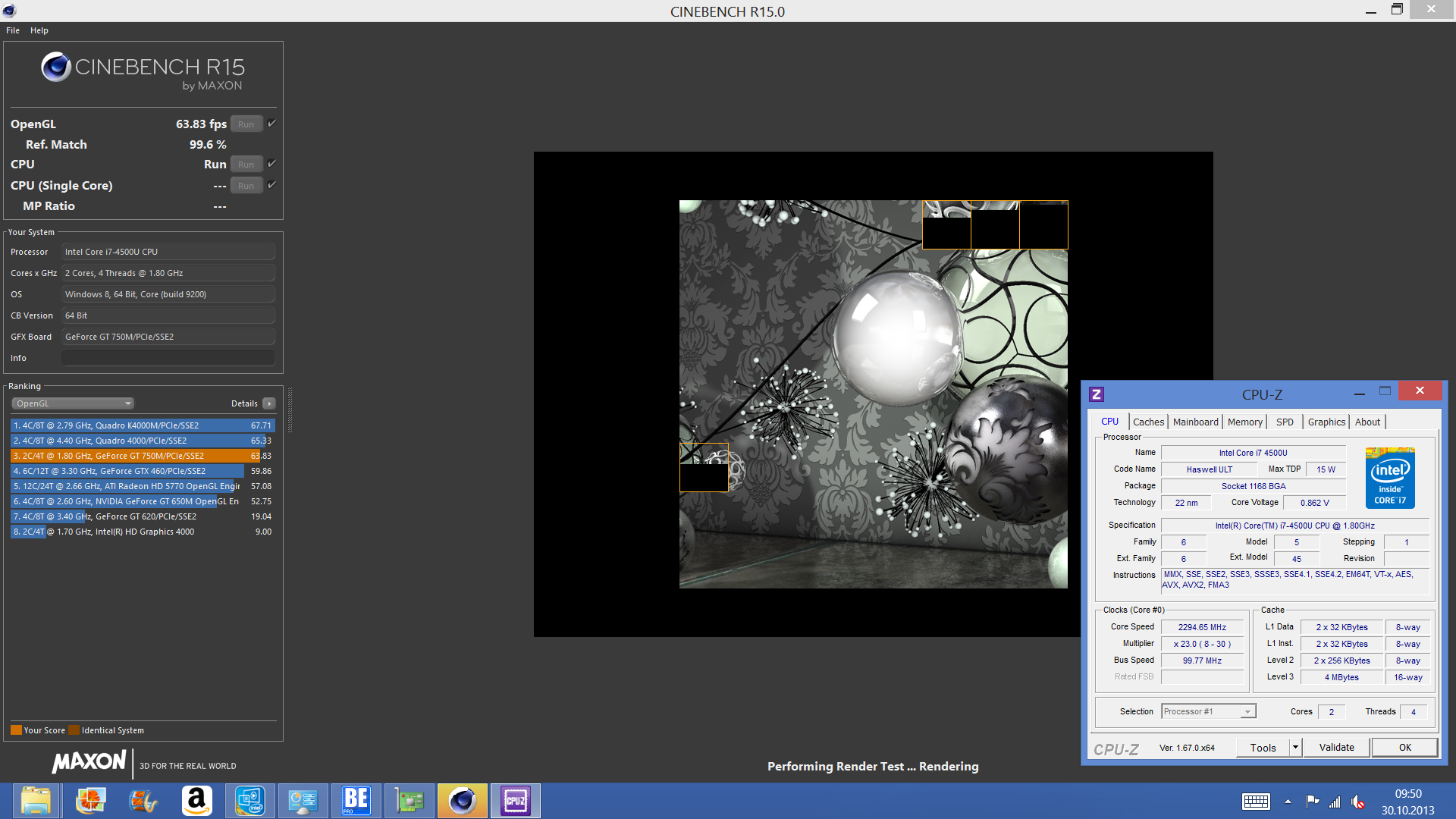Launch the Amazon taskbar icon

tap(196, 801)
